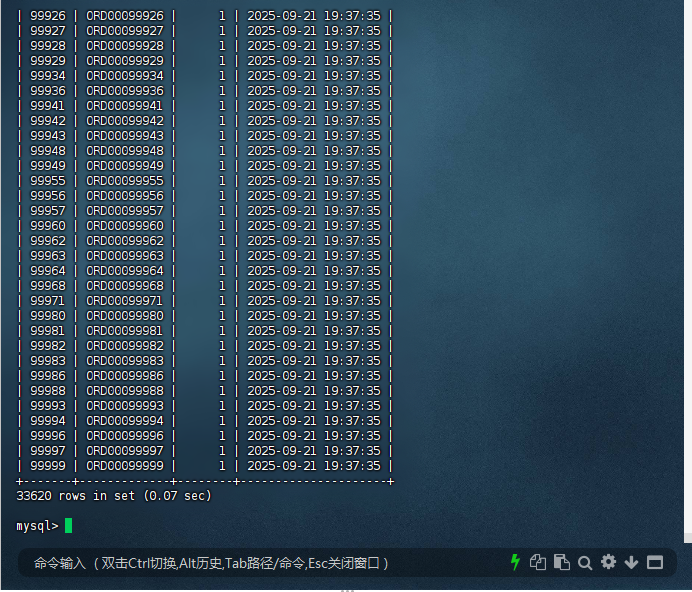This screenshot has width=692, height=592.
Task: Click the mysql> prompt cursor
Action: click(68, 526)
